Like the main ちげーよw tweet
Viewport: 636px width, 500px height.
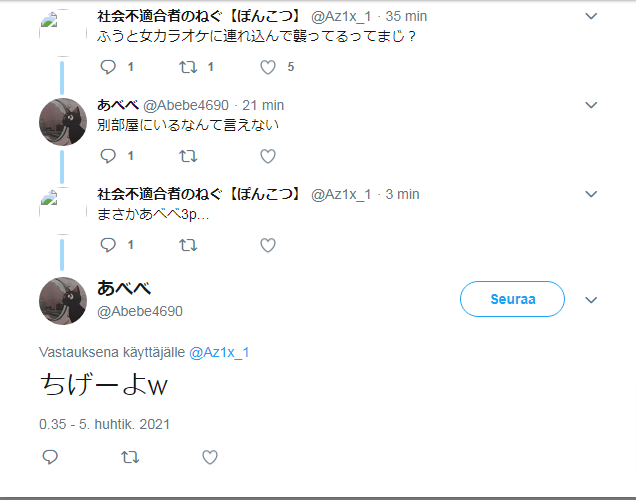pyautogui.click(x=210, y=457)
